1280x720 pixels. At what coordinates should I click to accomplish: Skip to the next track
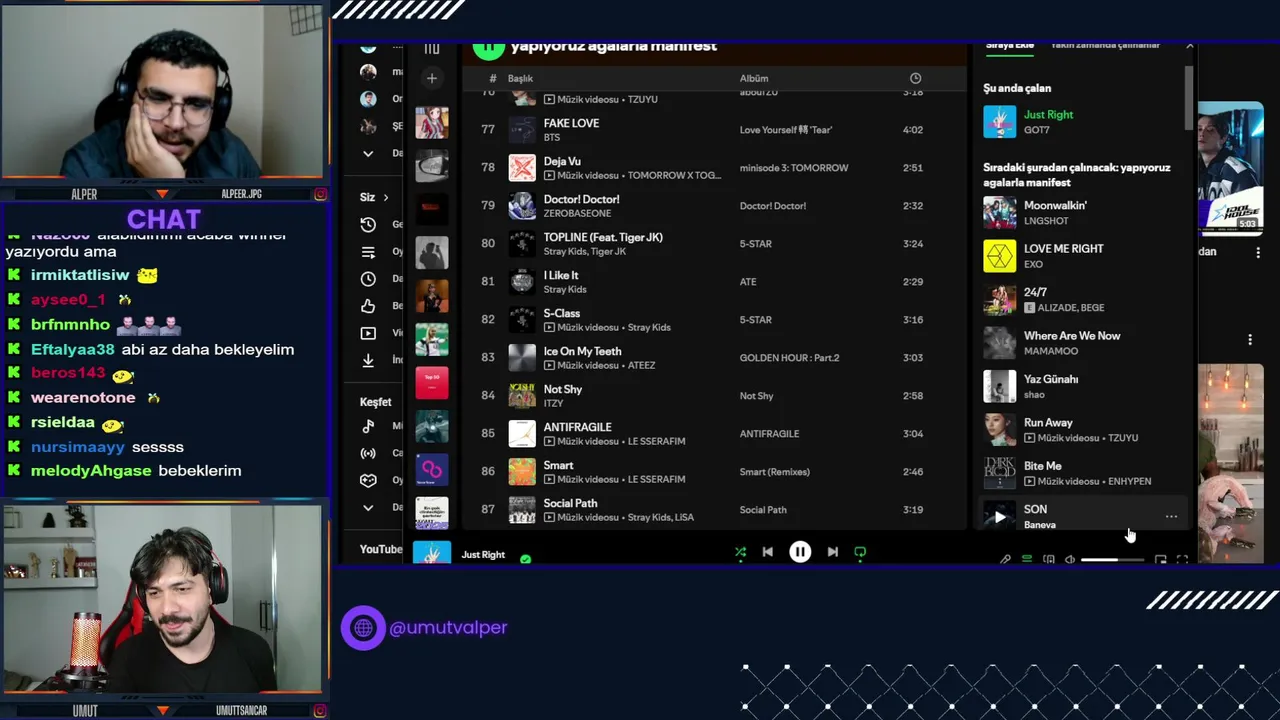832,552
